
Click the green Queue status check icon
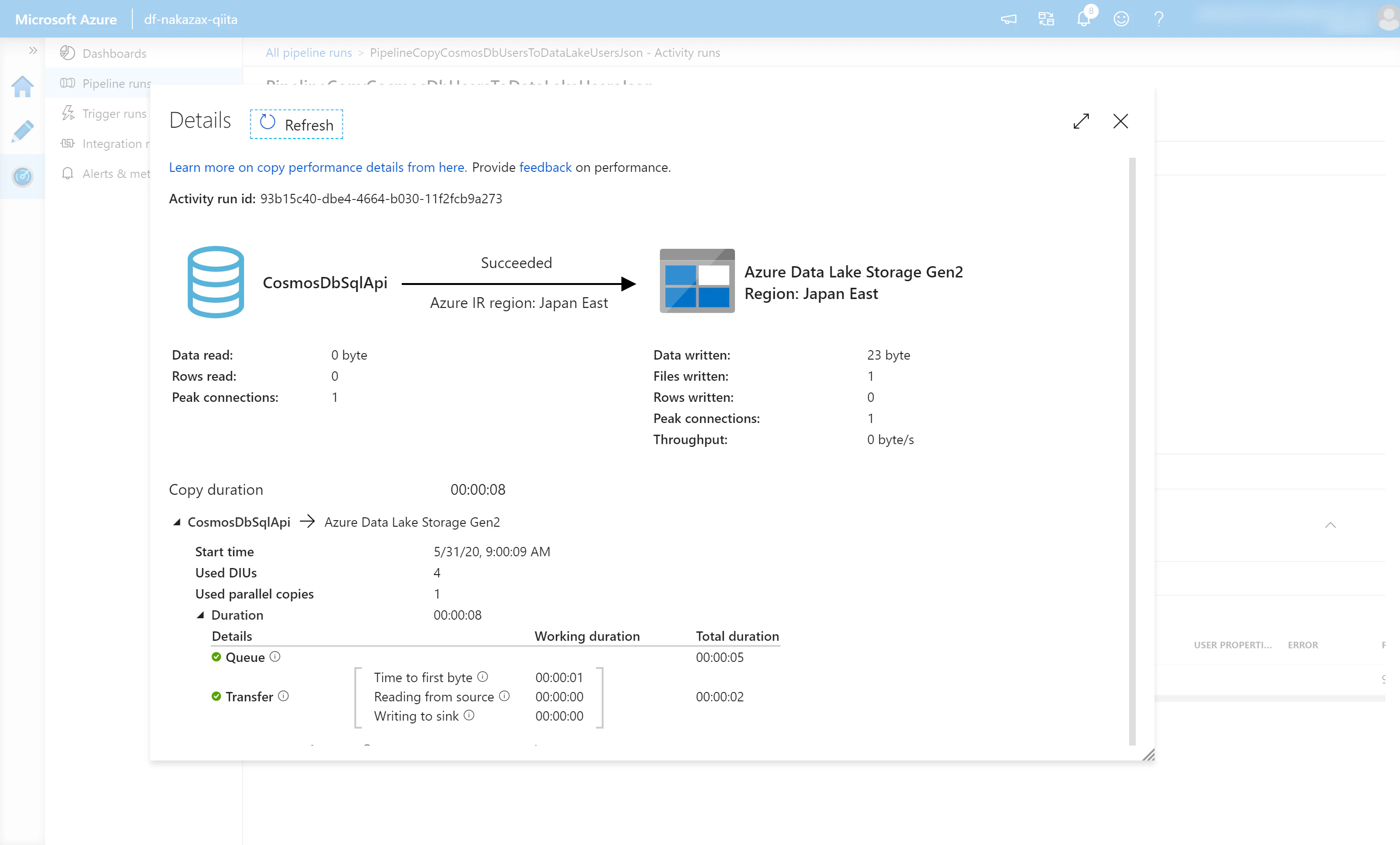(x=216, y=657)
